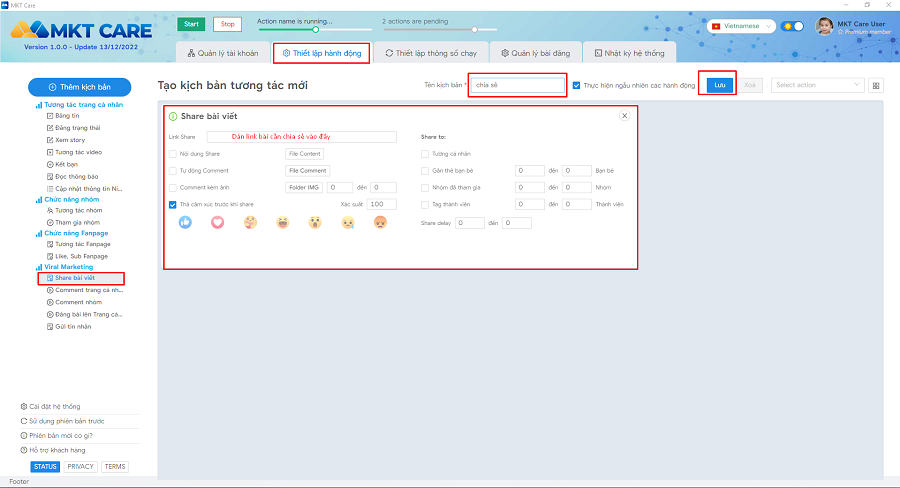Select the Angry reaction emoji

(x=380, y=223)
